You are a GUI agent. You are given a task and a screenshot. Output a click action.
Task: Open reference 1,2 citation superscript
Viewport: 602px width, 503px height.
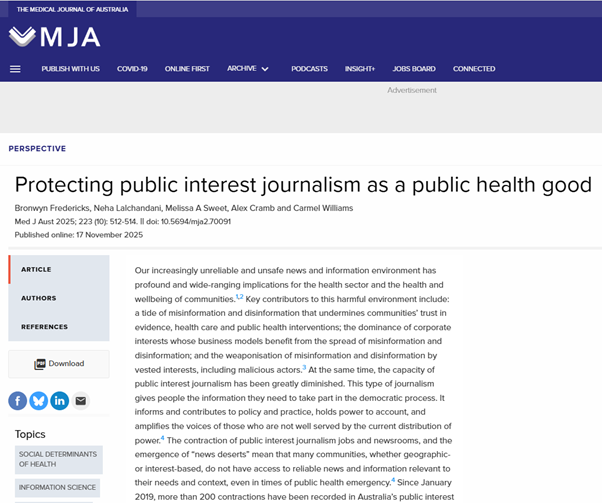[x=240, y=296]
